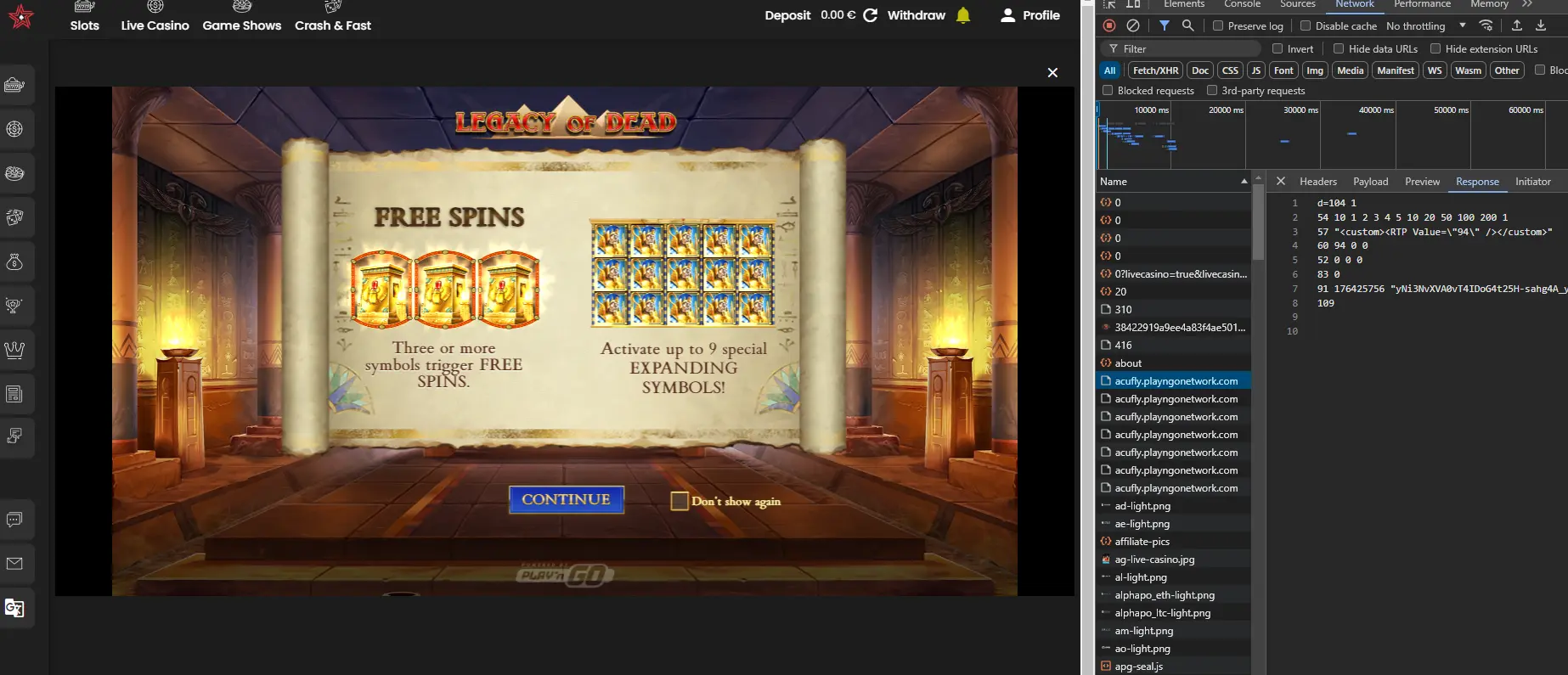Open the newspaper sidebar icon

[14, 394]
